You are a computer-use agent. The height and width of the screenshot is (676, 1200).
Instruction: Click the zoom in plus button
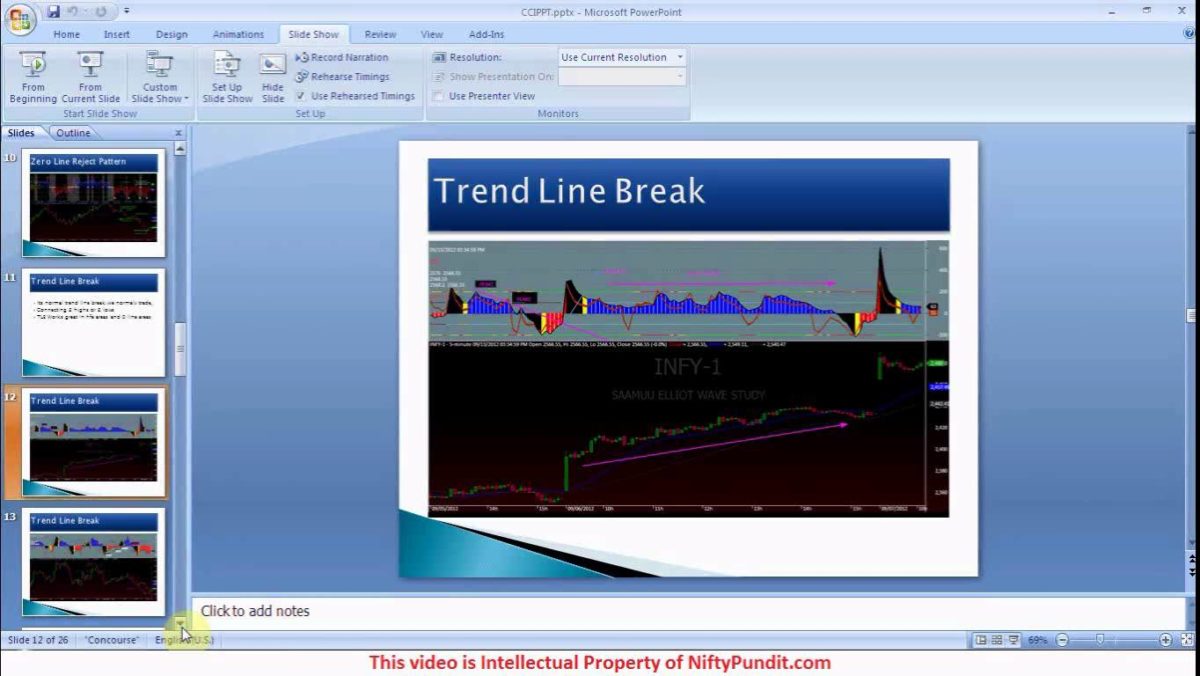(1166, 640)
